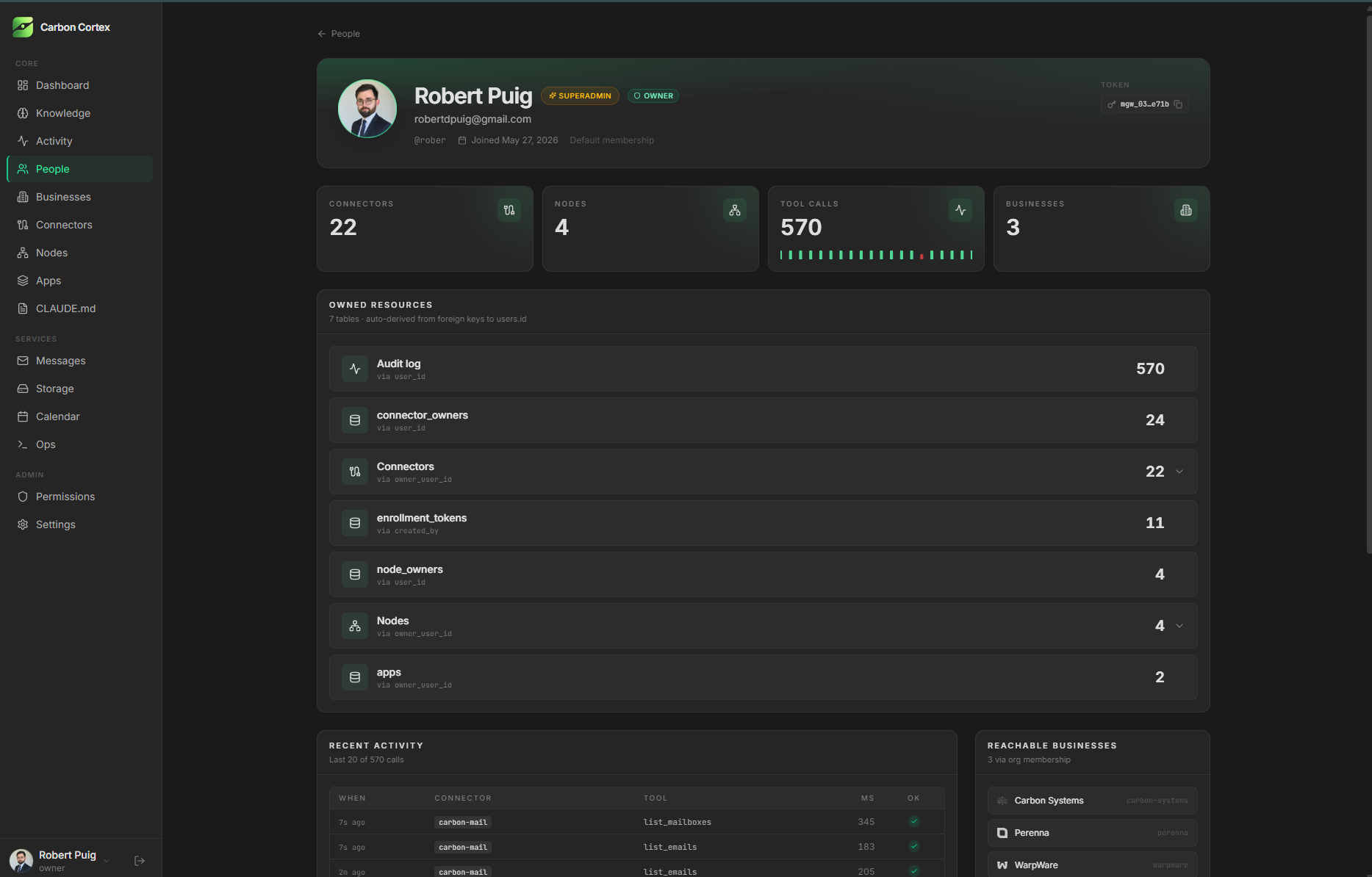Image resolution: width=1372 pixels, height=877 pixels.
Task: Expand the Connectors owned resources row
Action: [1179, 472]
